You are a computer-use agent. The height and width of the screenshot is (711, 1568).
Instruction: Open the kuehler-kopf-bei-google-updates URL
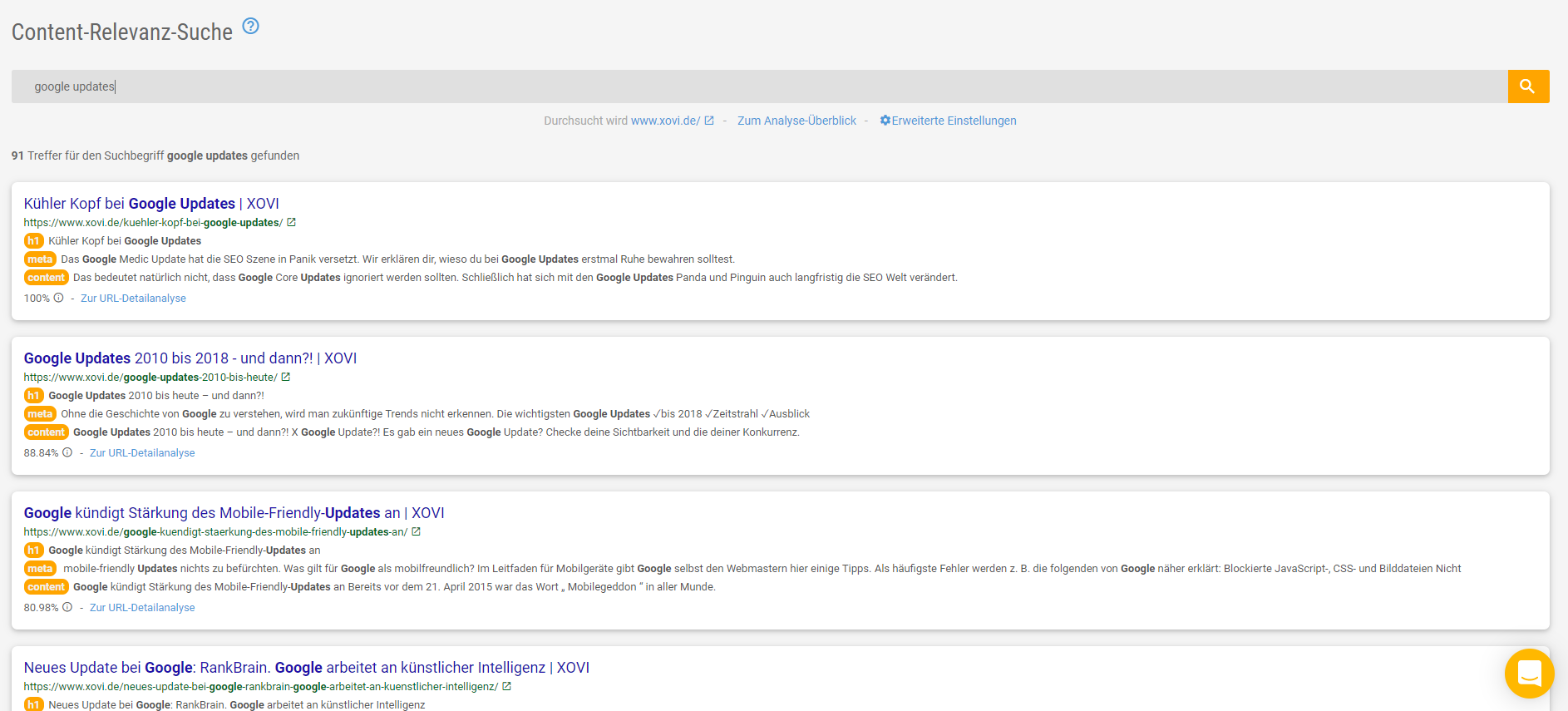[153, 223]
